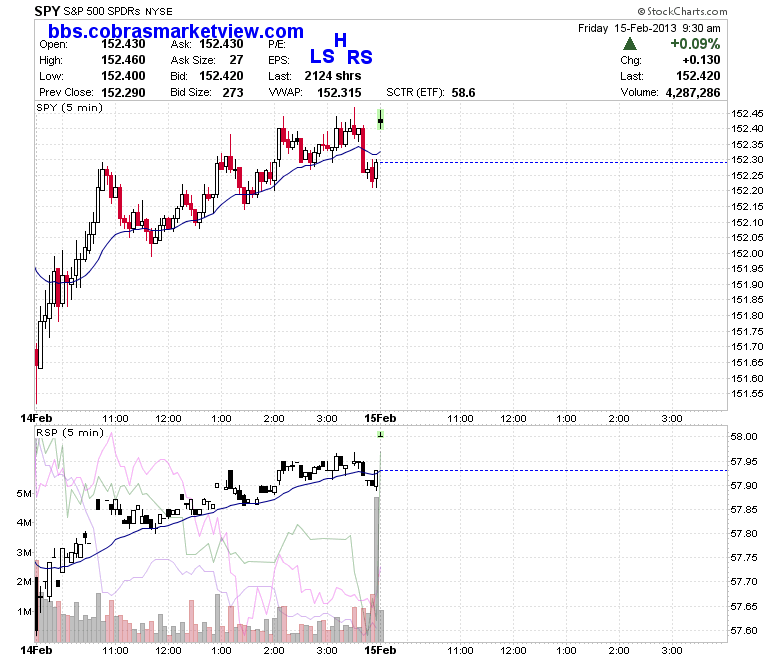
Task: Click the 1M volume axis label
Action: pyautogui.click(x=24, y=612)
